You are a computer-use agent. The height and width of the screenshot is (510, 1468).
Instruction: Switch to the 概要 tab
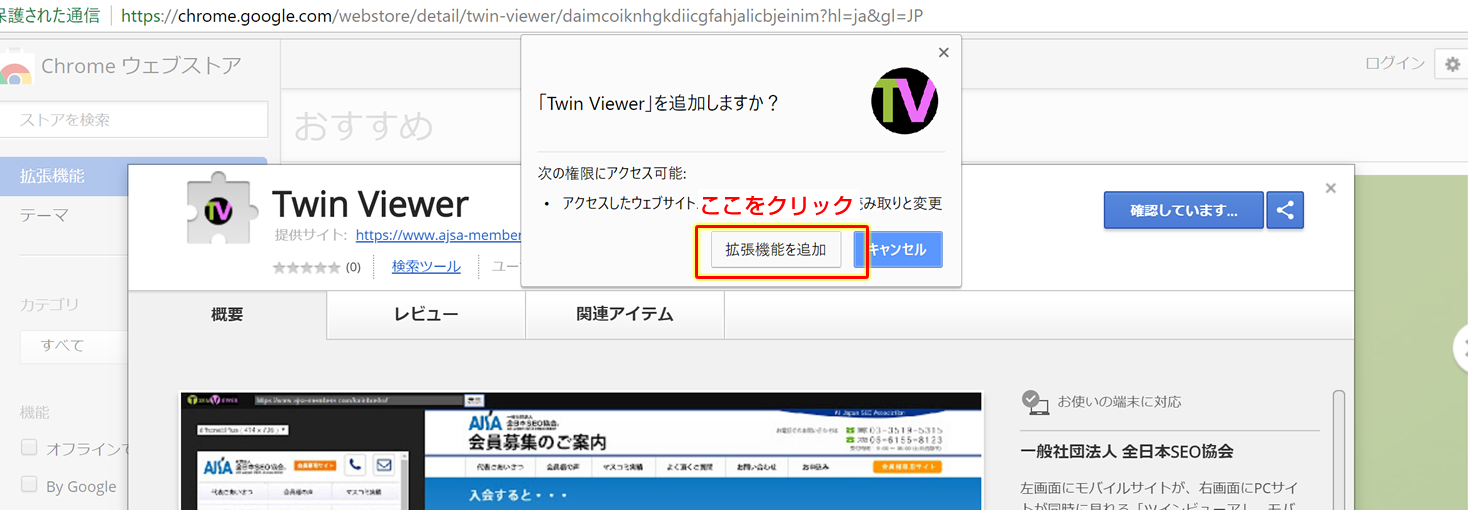[227, 314]
